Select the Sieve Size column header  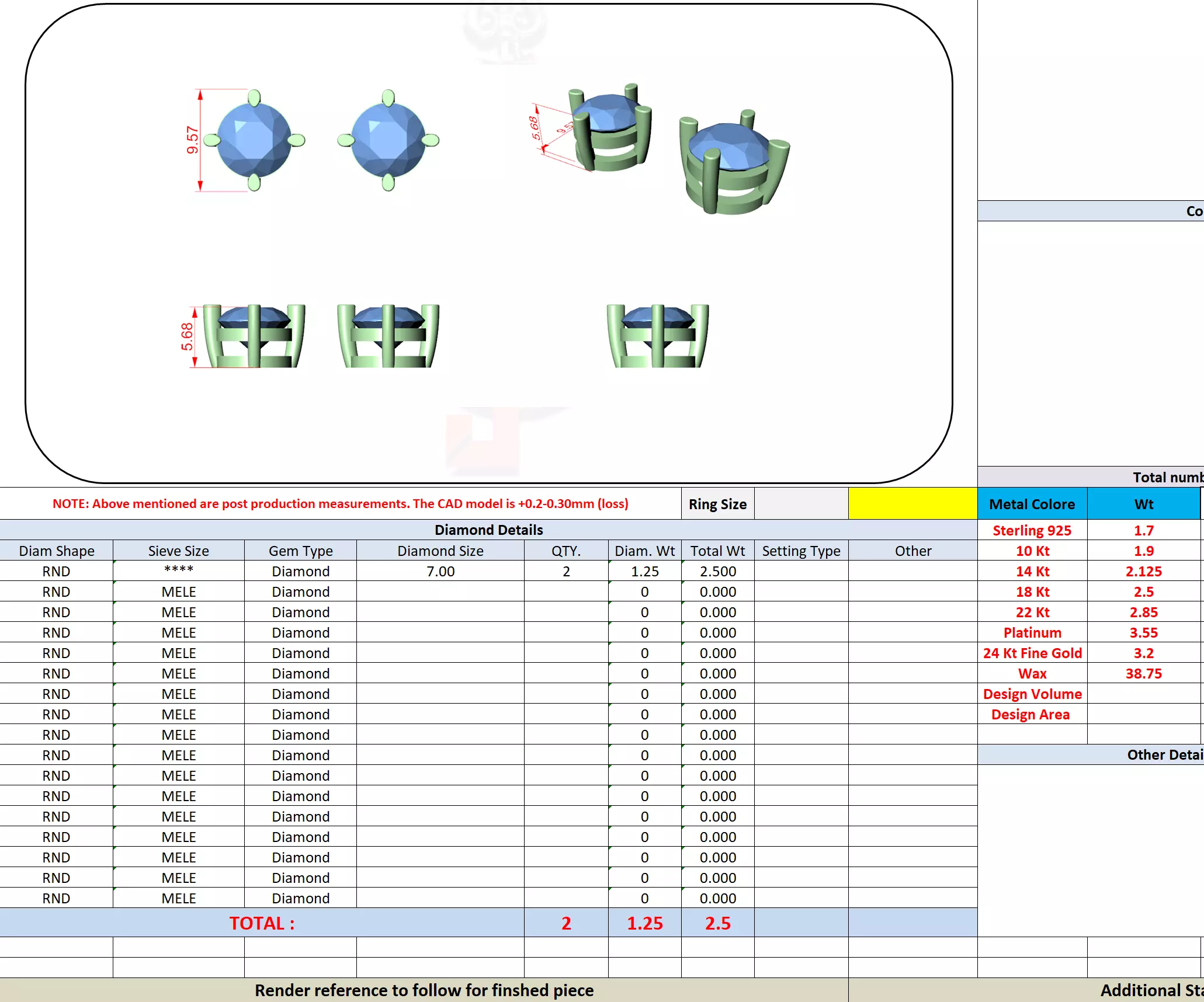pos(178,551)
